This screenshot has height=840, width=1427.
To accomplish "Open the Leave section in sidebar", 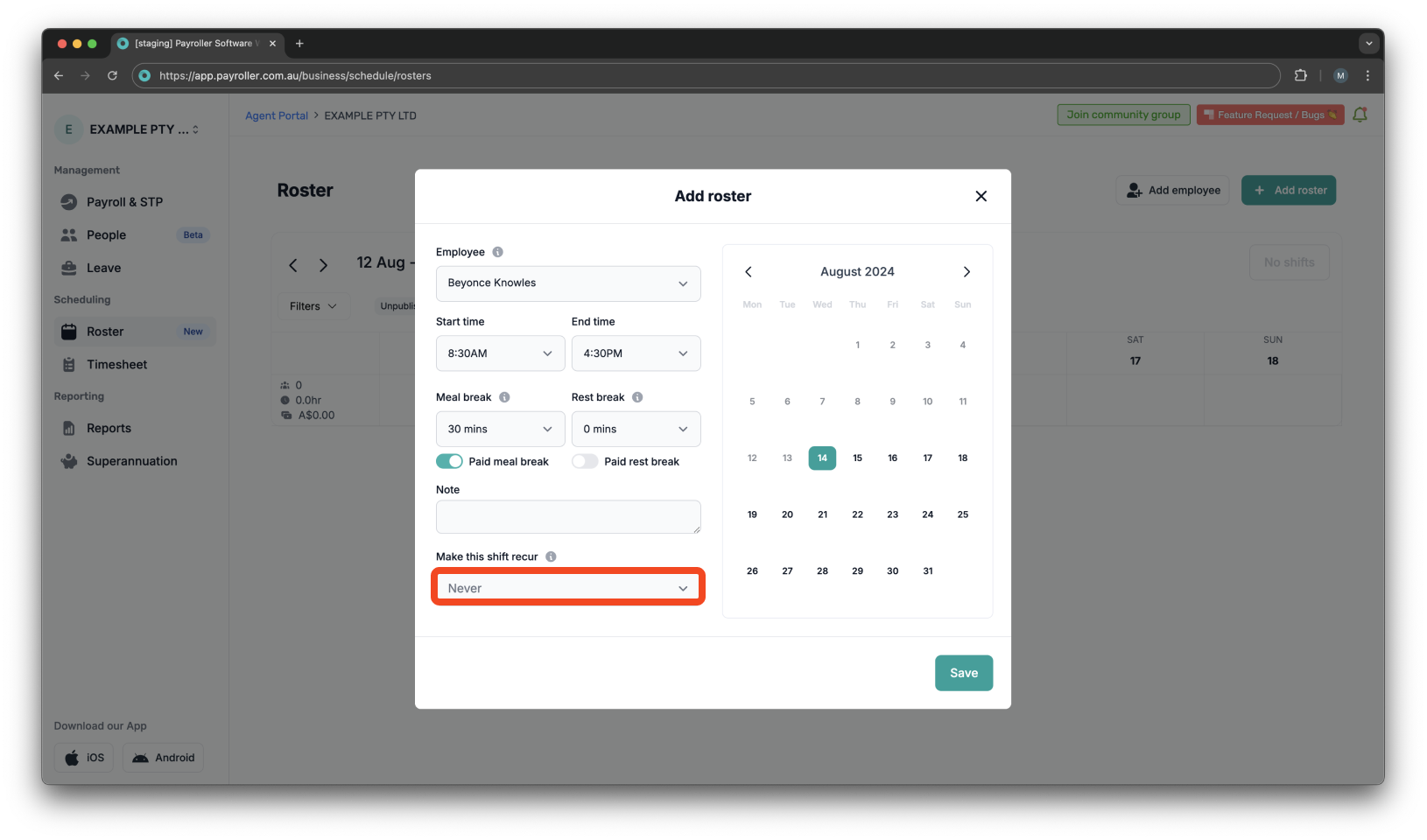I will (135, 269).
